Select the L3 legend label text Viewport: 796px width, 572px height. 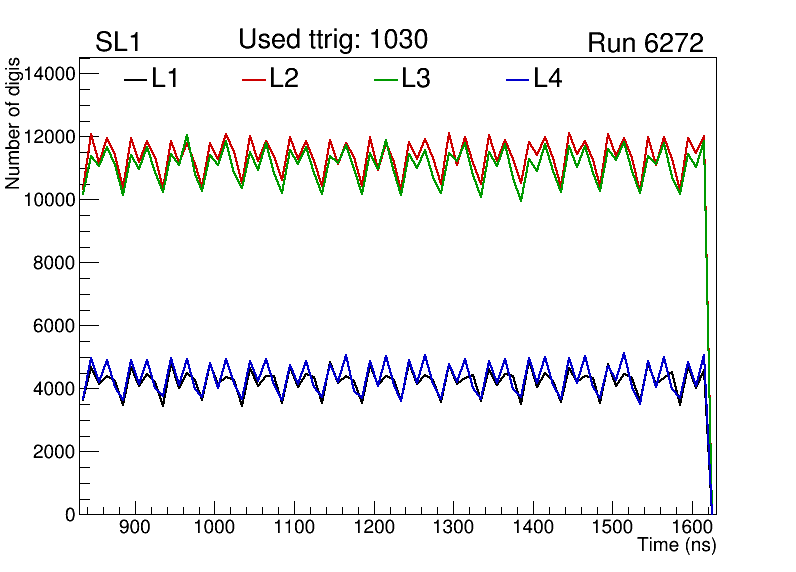tap(415, 79)
